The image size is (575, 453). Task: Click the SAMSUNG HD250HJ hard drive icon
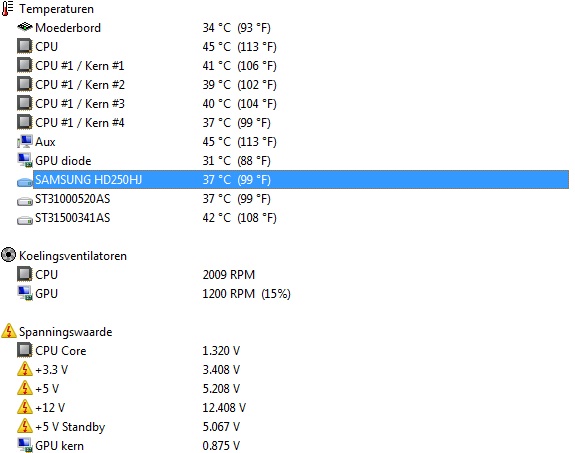tap(25, 182)
